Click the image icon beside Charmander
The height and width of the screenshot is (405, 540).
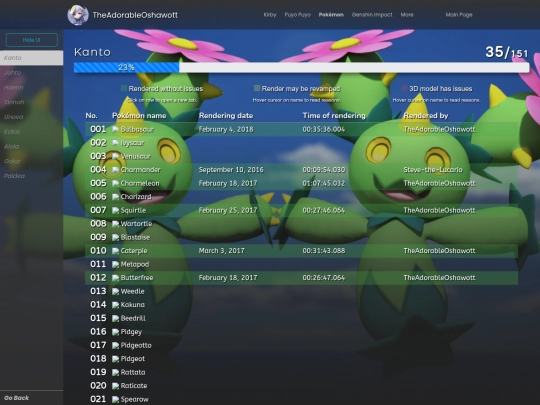115,170
